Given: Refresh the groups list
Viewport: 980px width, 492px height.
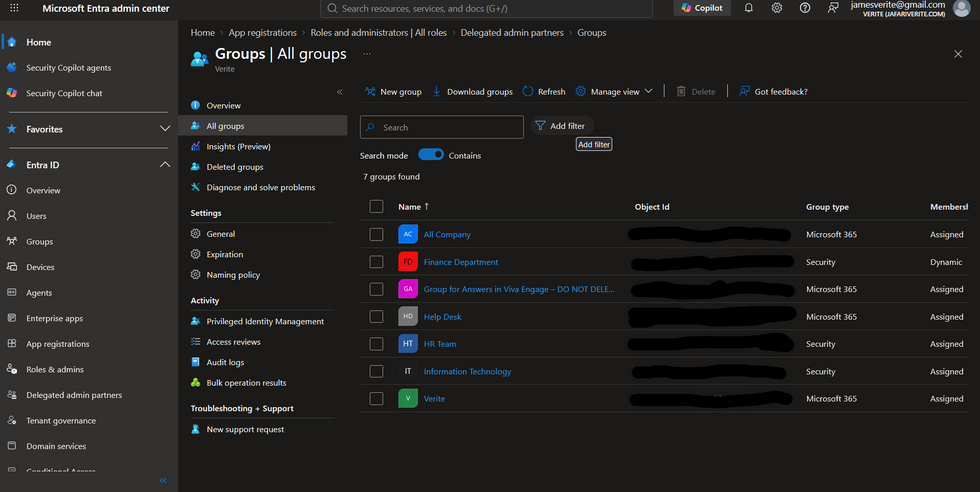Looking at the screenshot, I should (x=544, y=91).
